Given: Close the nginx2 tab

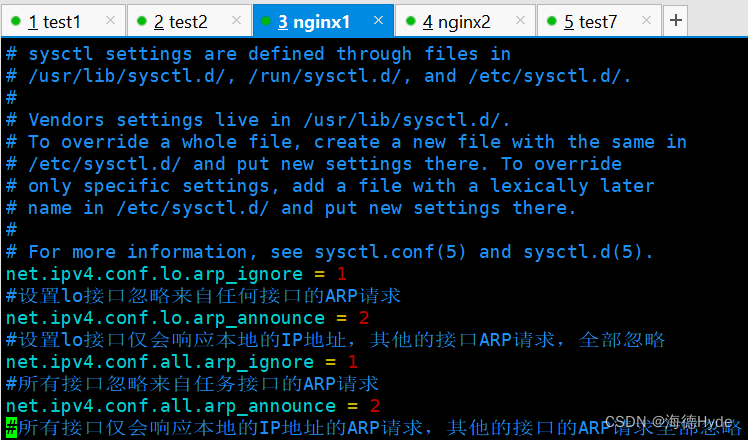Looking at the screenshot, I should [x=520, y=21].
